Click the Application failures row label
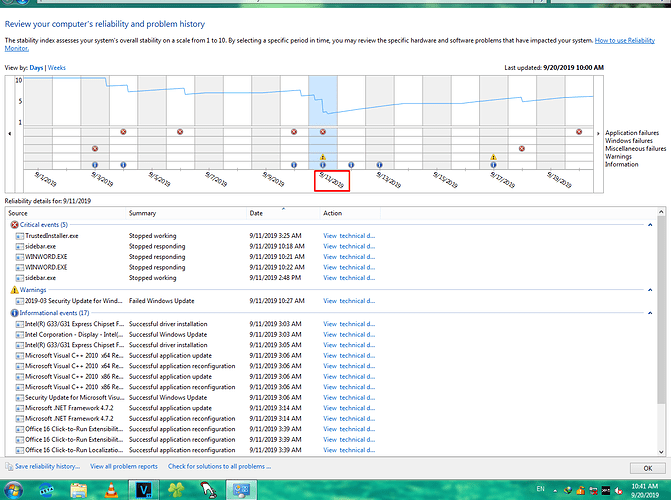This screenshot has height=500, width=671. [x=632, y=133]
